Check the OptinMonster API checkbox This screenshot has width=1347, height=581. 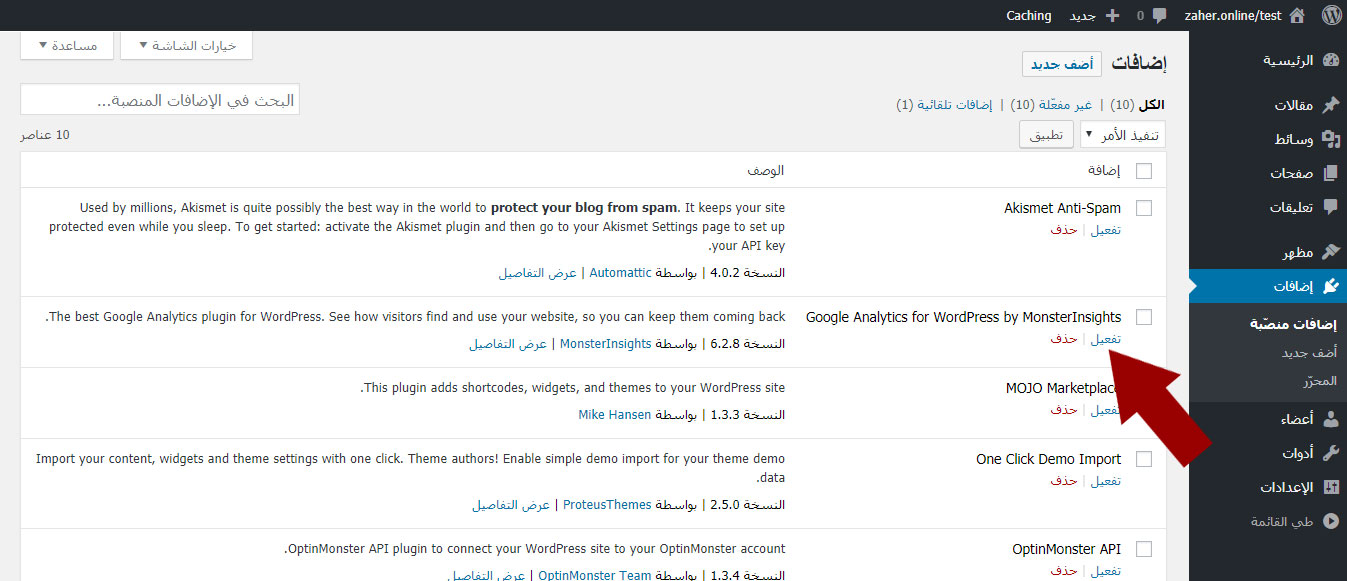pos(1144,549)
